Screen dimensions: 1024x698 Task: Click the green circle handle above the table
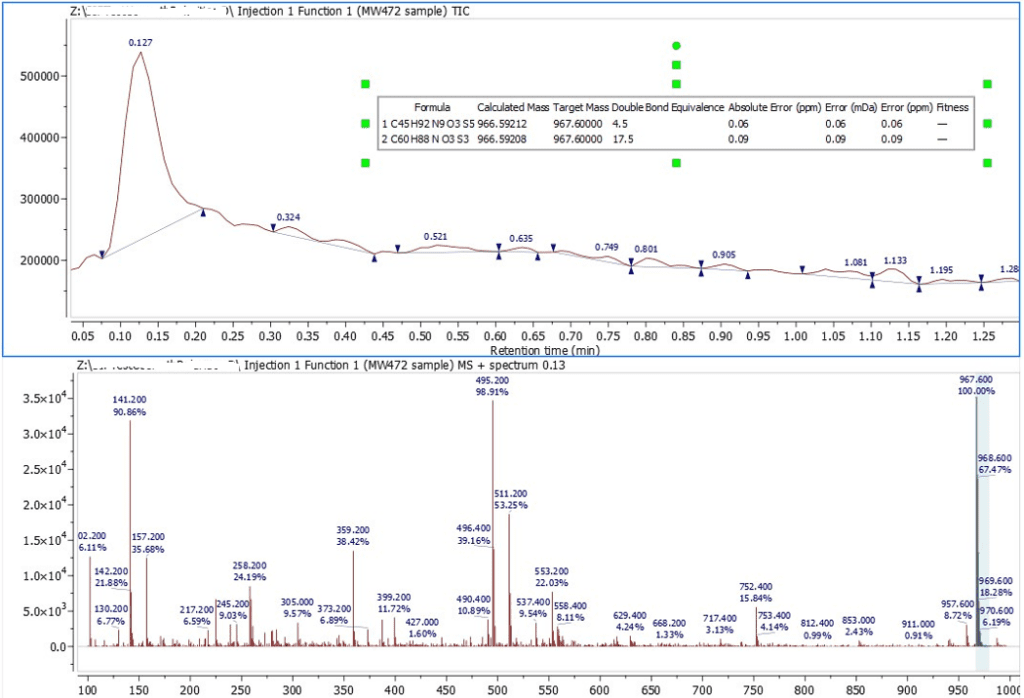coord(676,44)
